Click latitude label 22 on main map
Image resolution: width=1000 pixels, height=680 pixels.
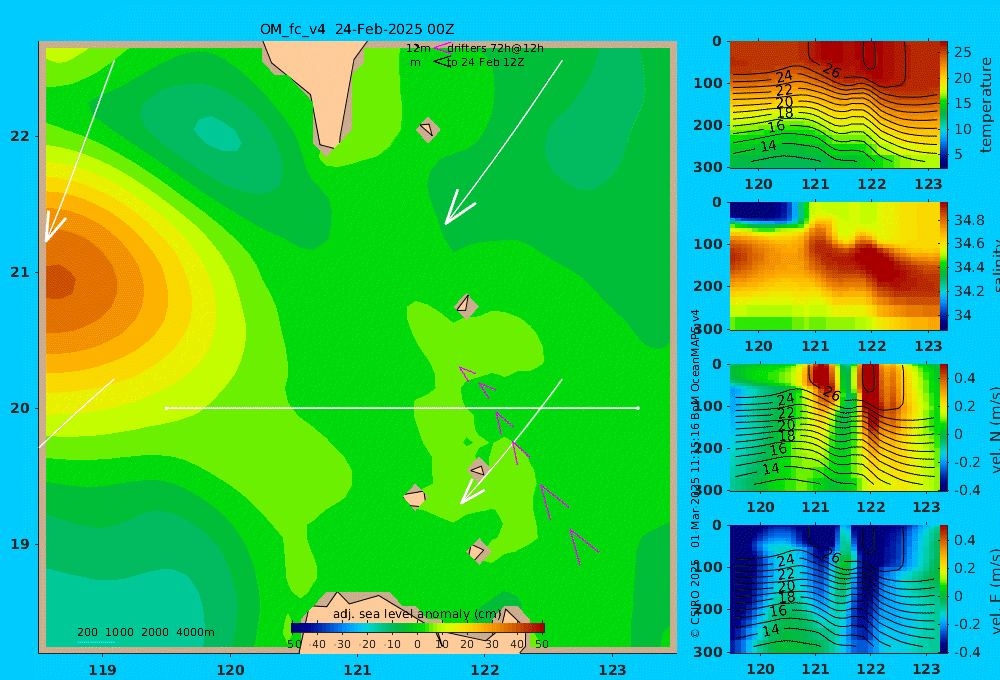pos(20,136)
